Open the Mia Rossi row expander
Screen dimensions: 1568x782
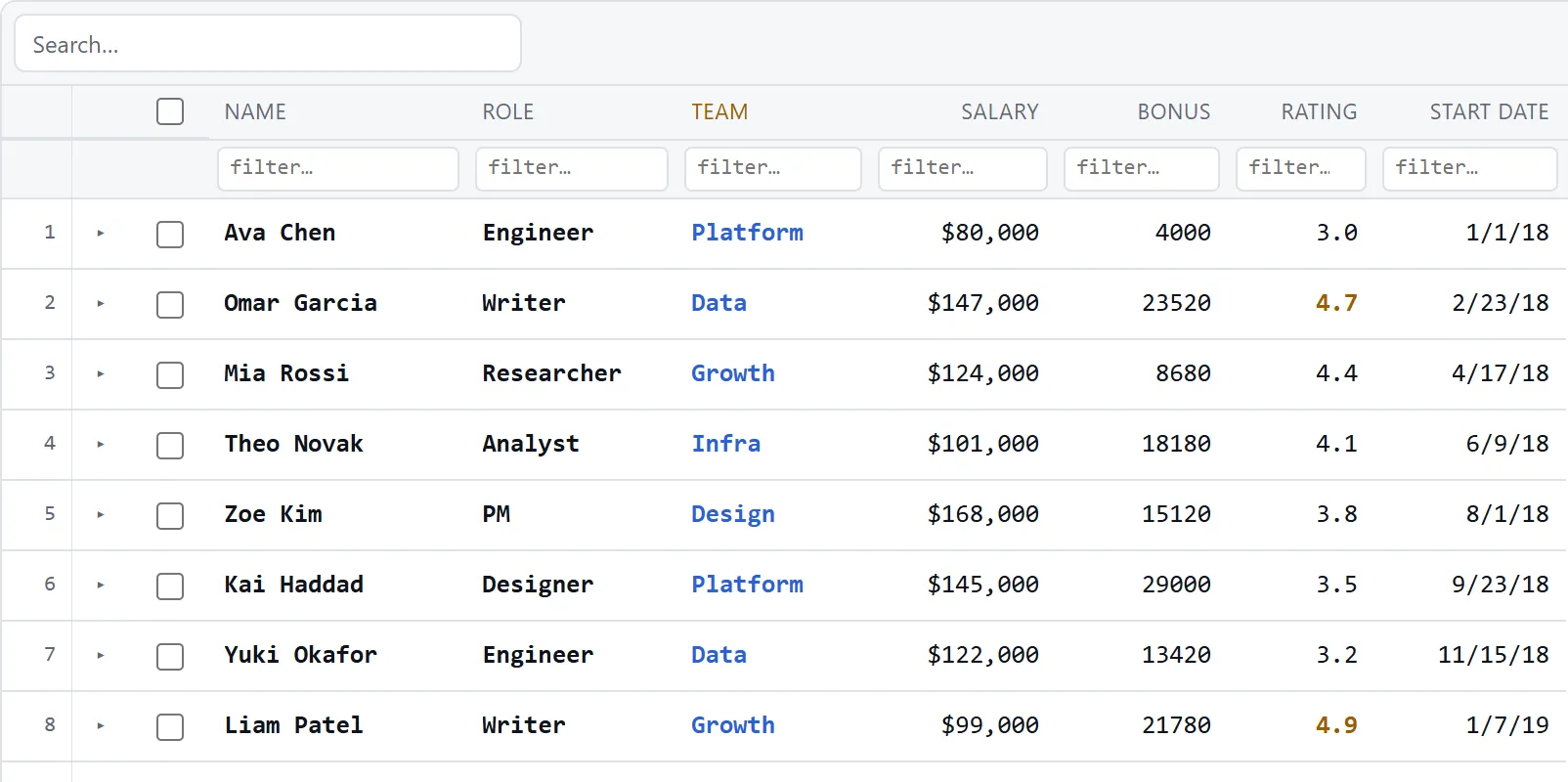[101, 374]
